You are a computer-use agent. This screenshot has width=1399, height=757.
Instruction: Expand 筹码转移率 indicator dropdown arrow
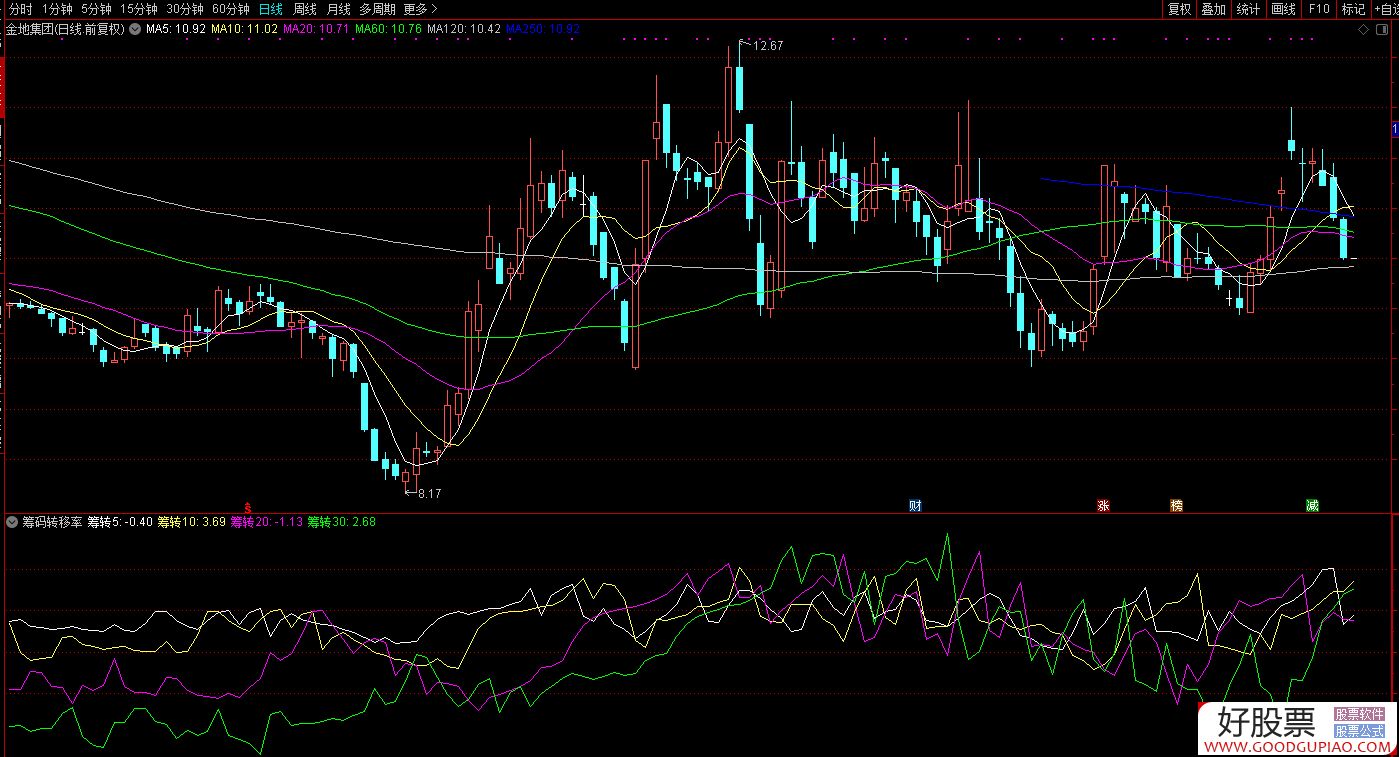12,522
